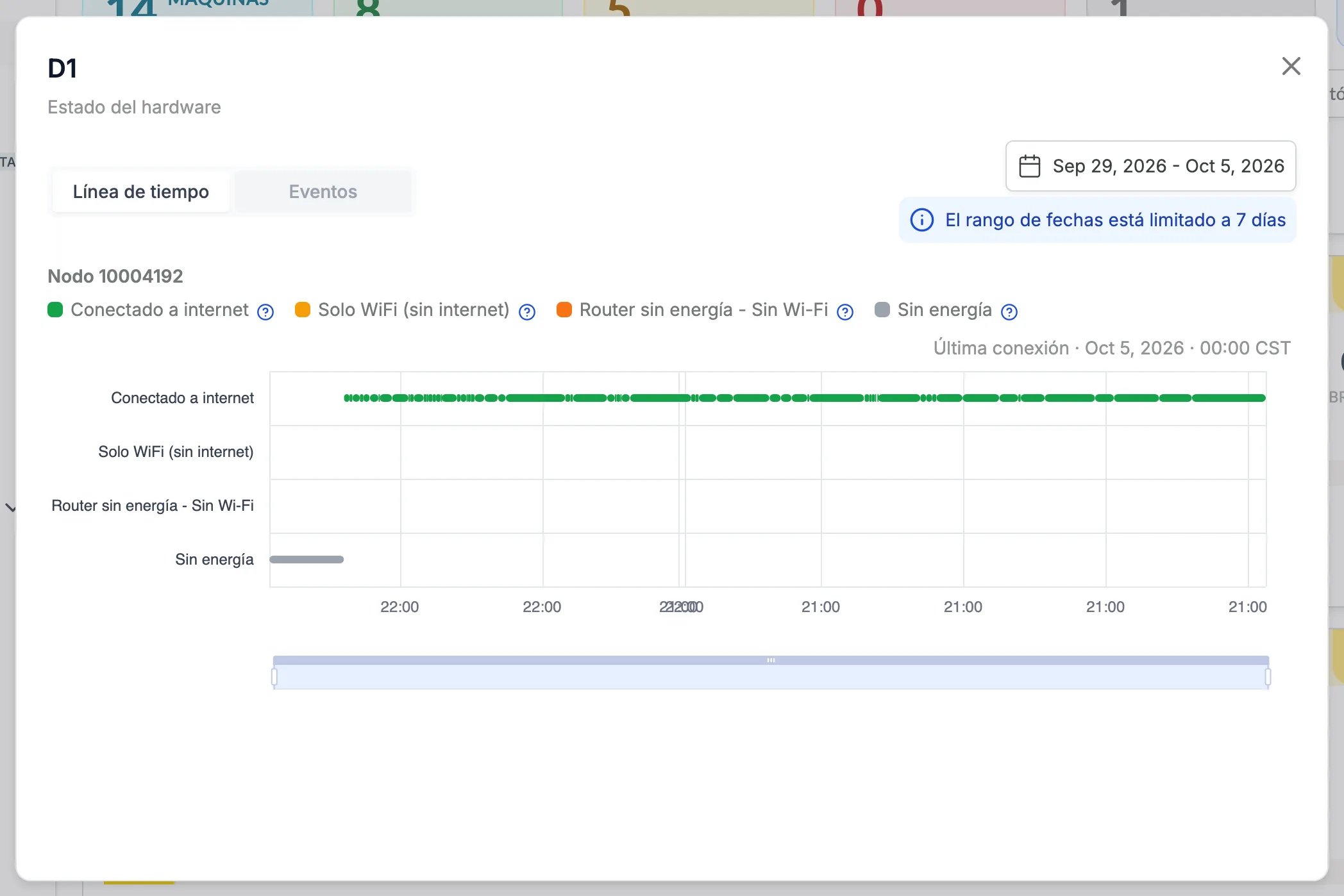The width and height of the screenshot is (1344, 896).
Task: Click right handle of timeline zoom slider
Action: 1268,677
